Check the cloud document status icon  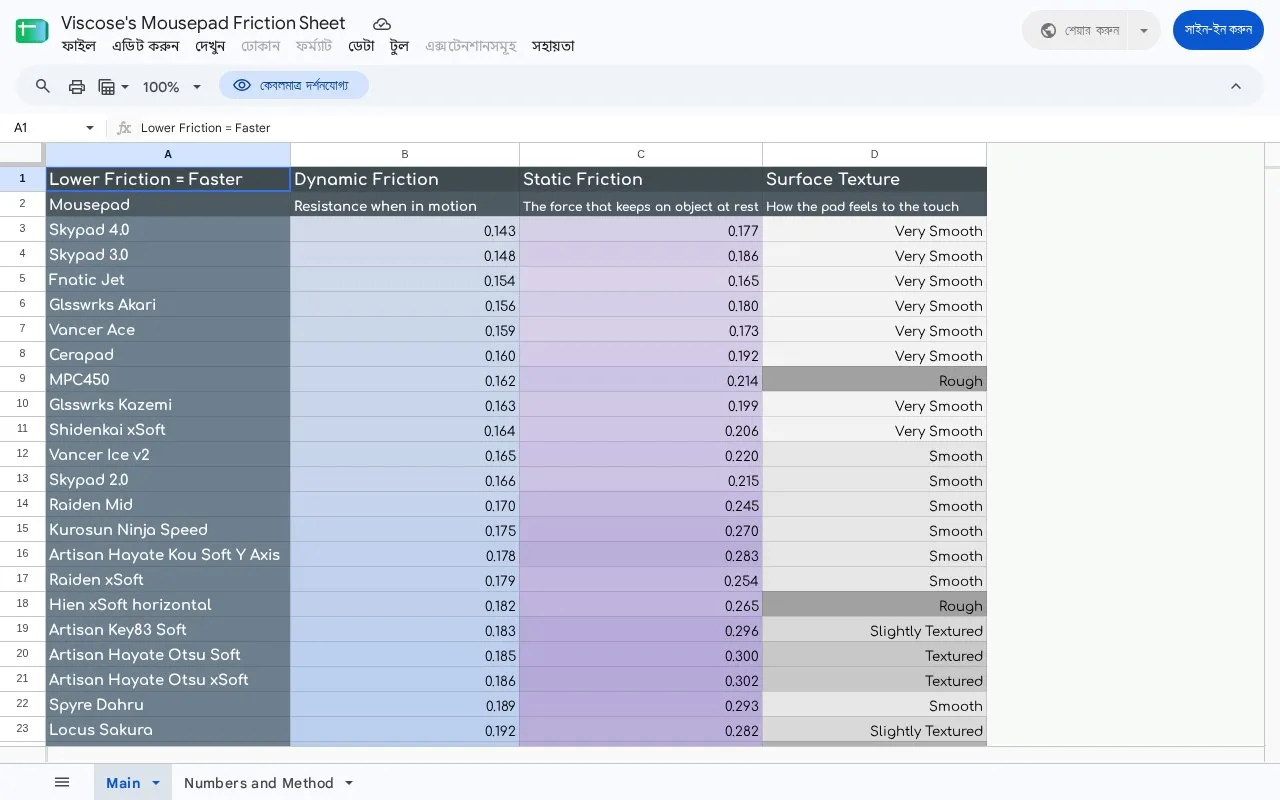(382, 24)
